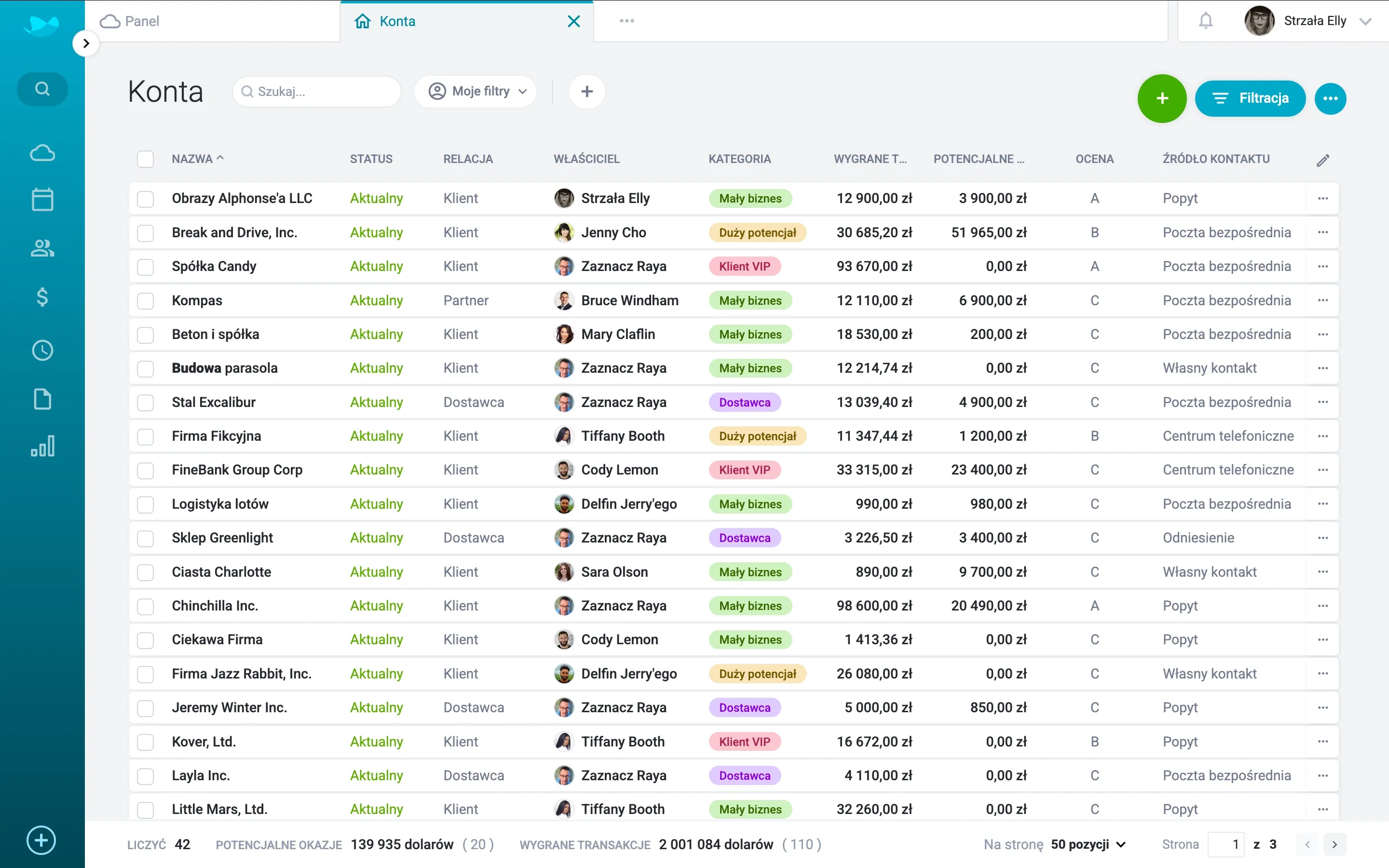Open the document icon in sidebar
1389x868 pixels.
pyautogui.click(x=42, y=399)
